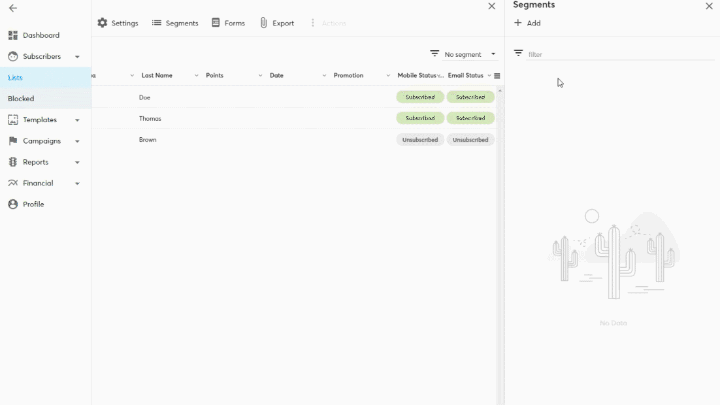The image size is (720, 405).
Task: Click the Settings gear icon
Action: click(102, 23)
